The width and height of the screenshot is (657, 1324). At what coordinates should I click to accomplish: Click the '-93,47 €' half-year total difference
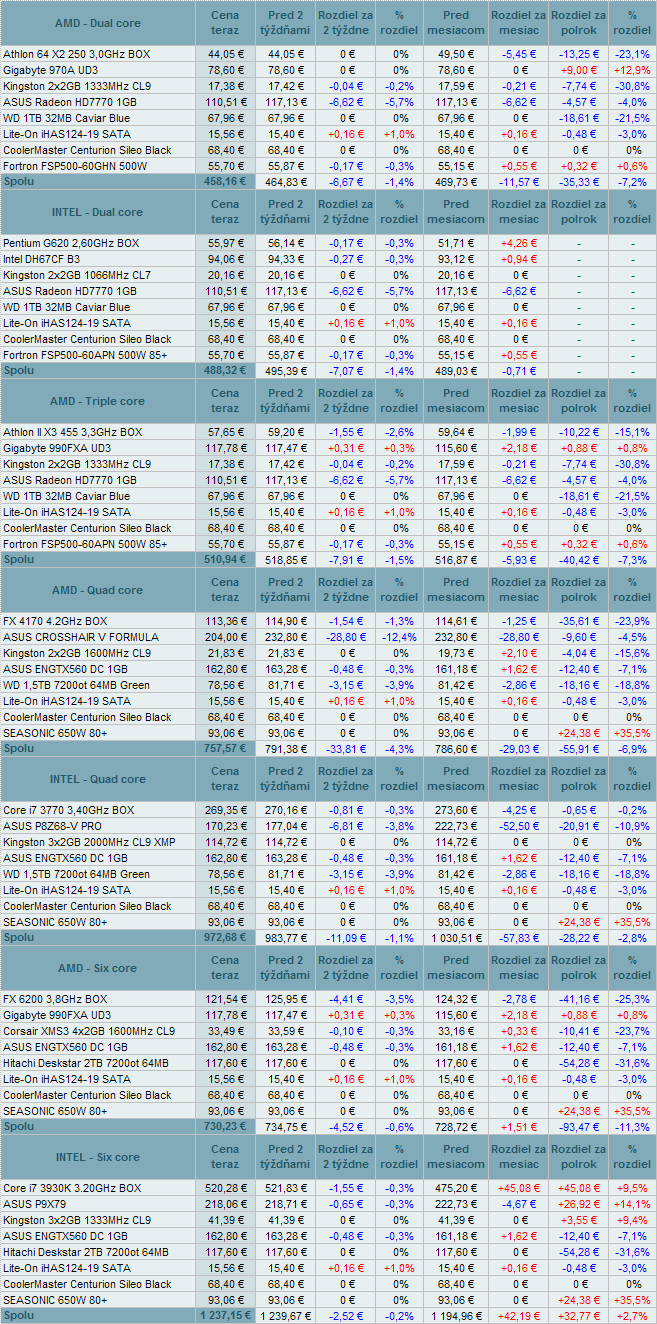(579, 1126)
